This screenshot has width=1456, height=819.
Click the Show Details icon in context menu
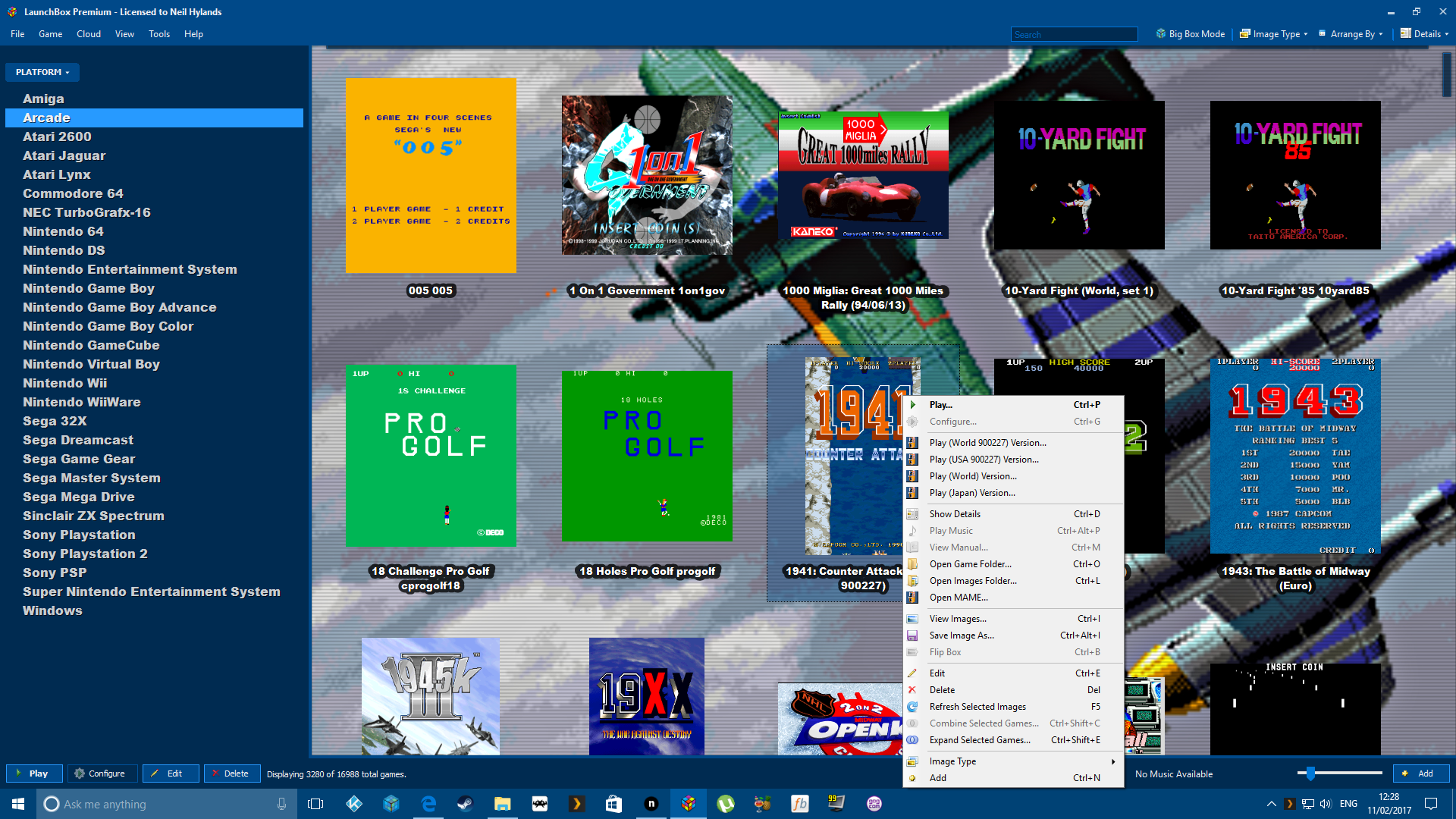tap(913, 514)
